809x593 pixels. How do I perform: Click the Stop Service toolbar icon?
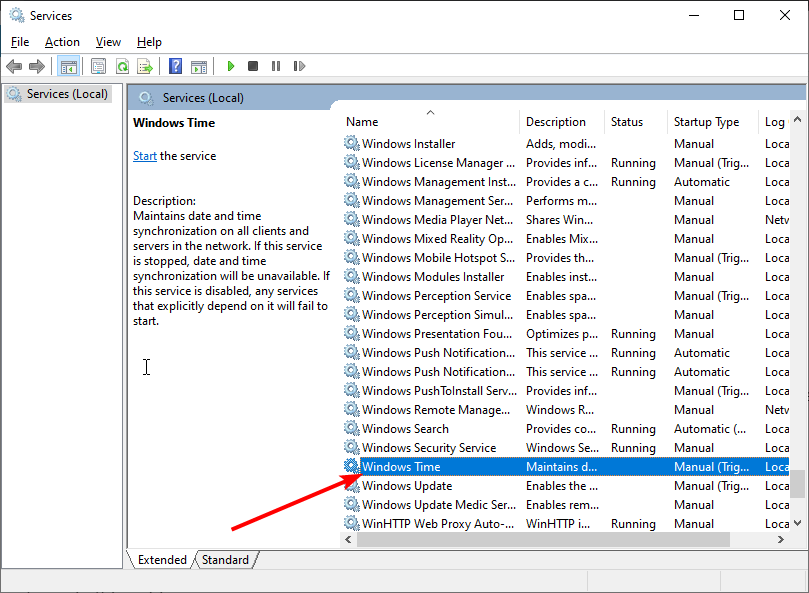coord(253,66)
